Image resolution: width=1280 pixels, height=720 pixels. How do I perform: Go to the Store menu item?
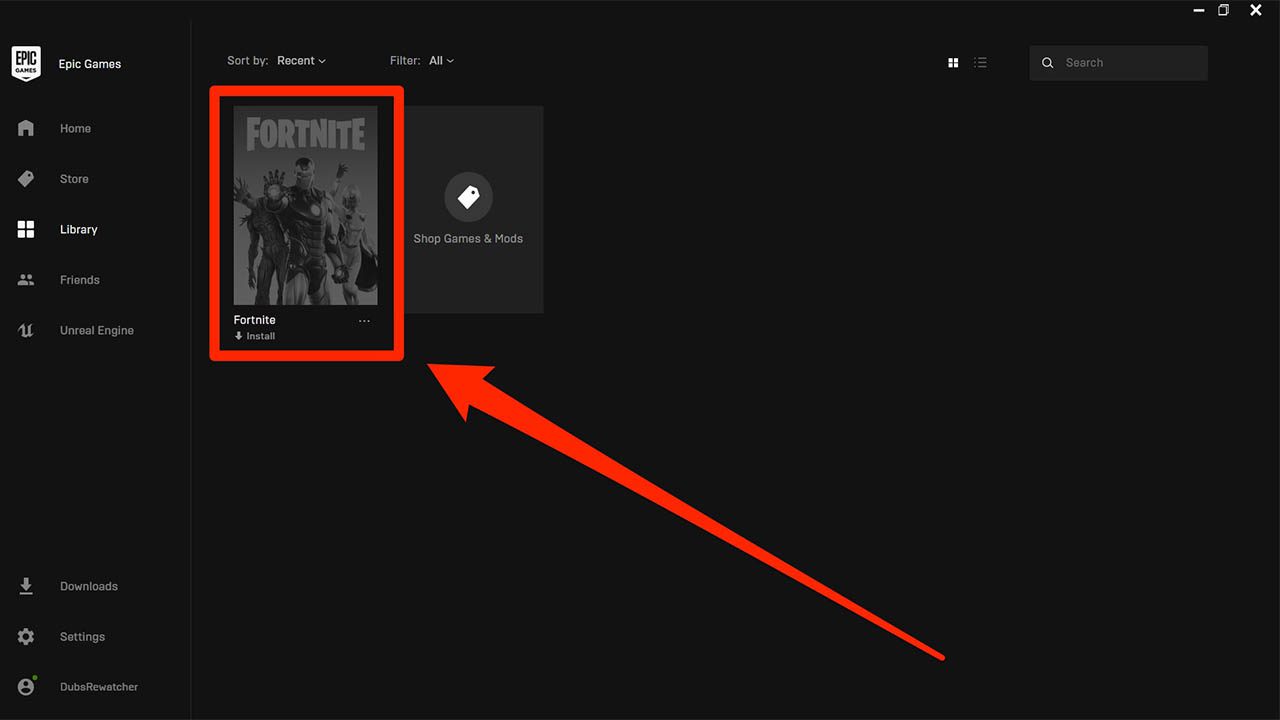pos(74,179)
